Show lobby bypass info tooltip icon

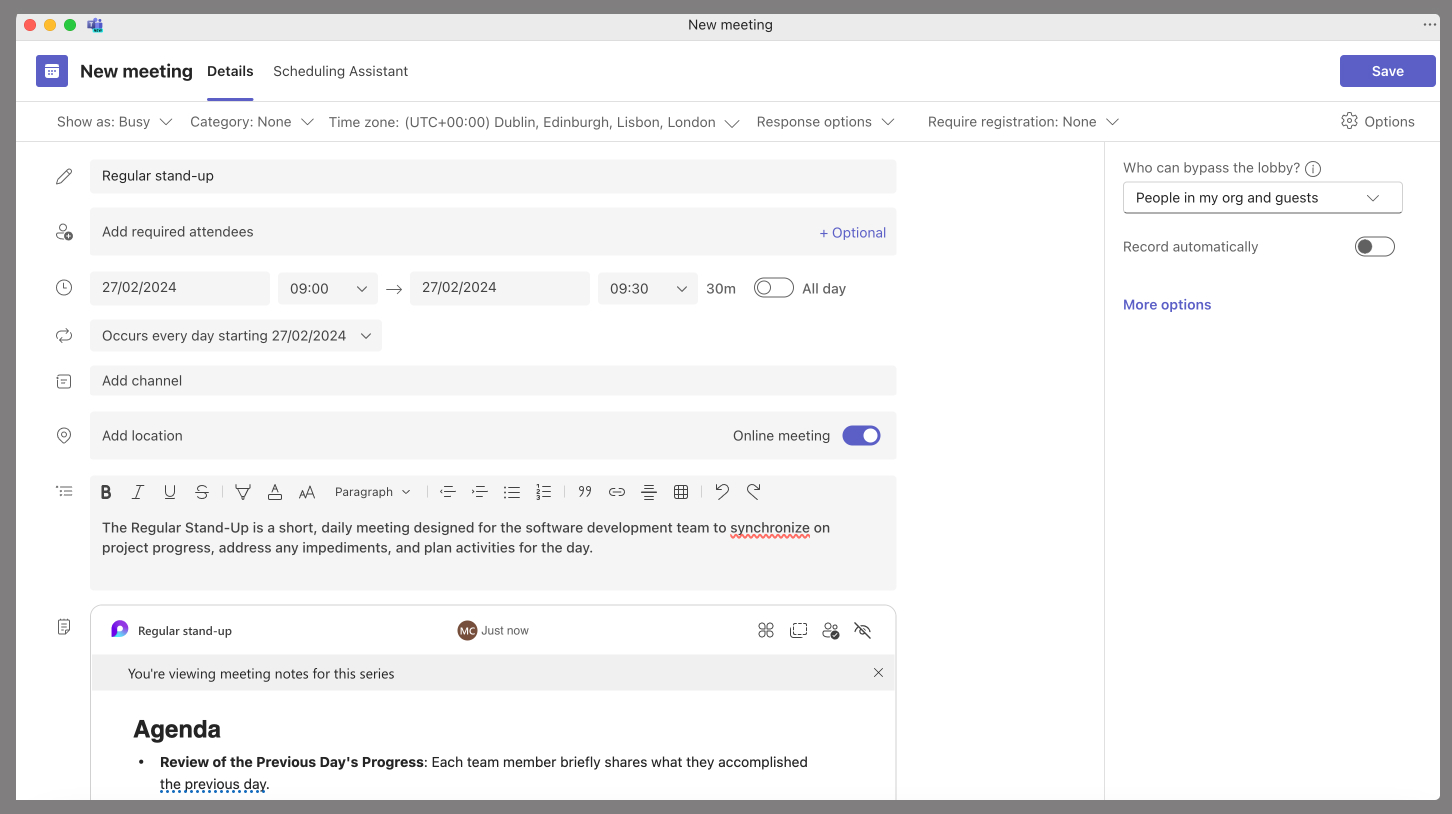1314,169
